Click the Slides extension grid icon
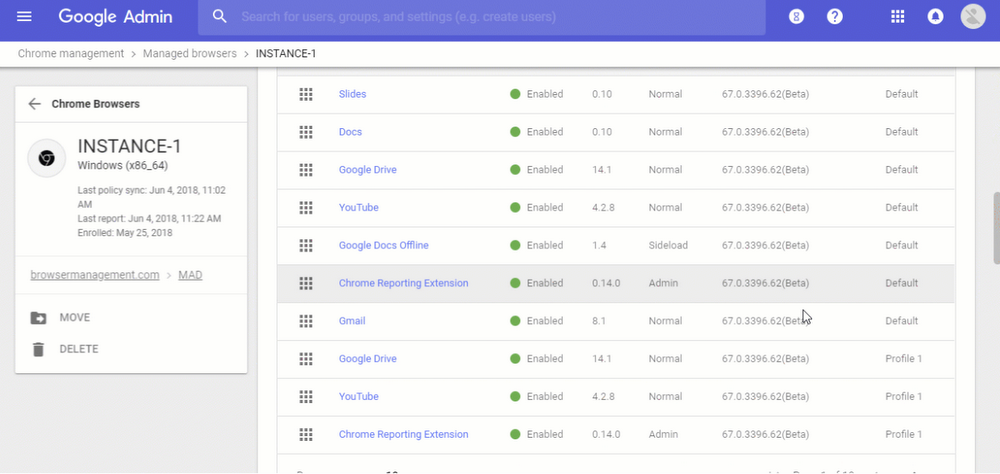 (306, 94)
